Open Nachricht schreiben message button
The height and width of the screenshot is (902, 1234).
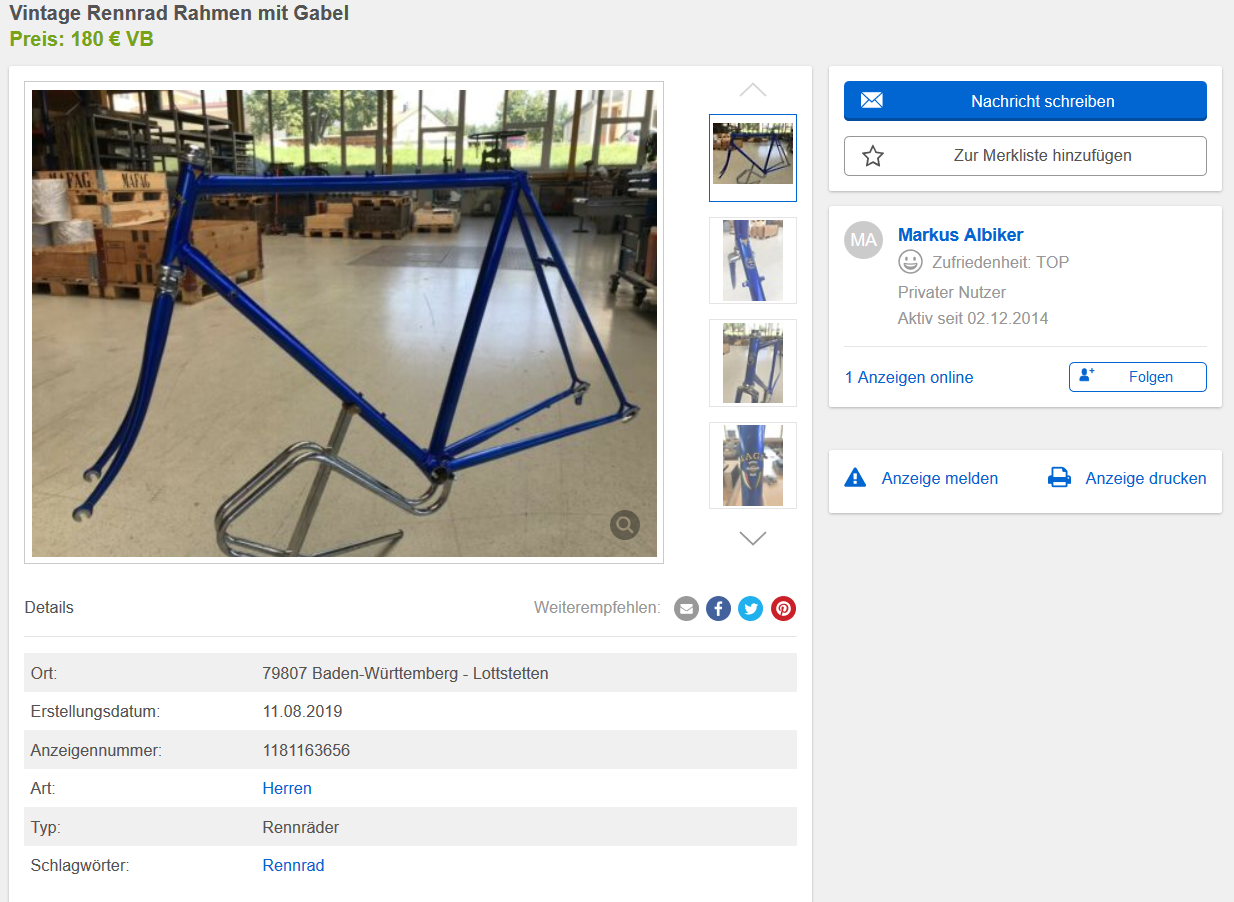(x=1025, y=101)
